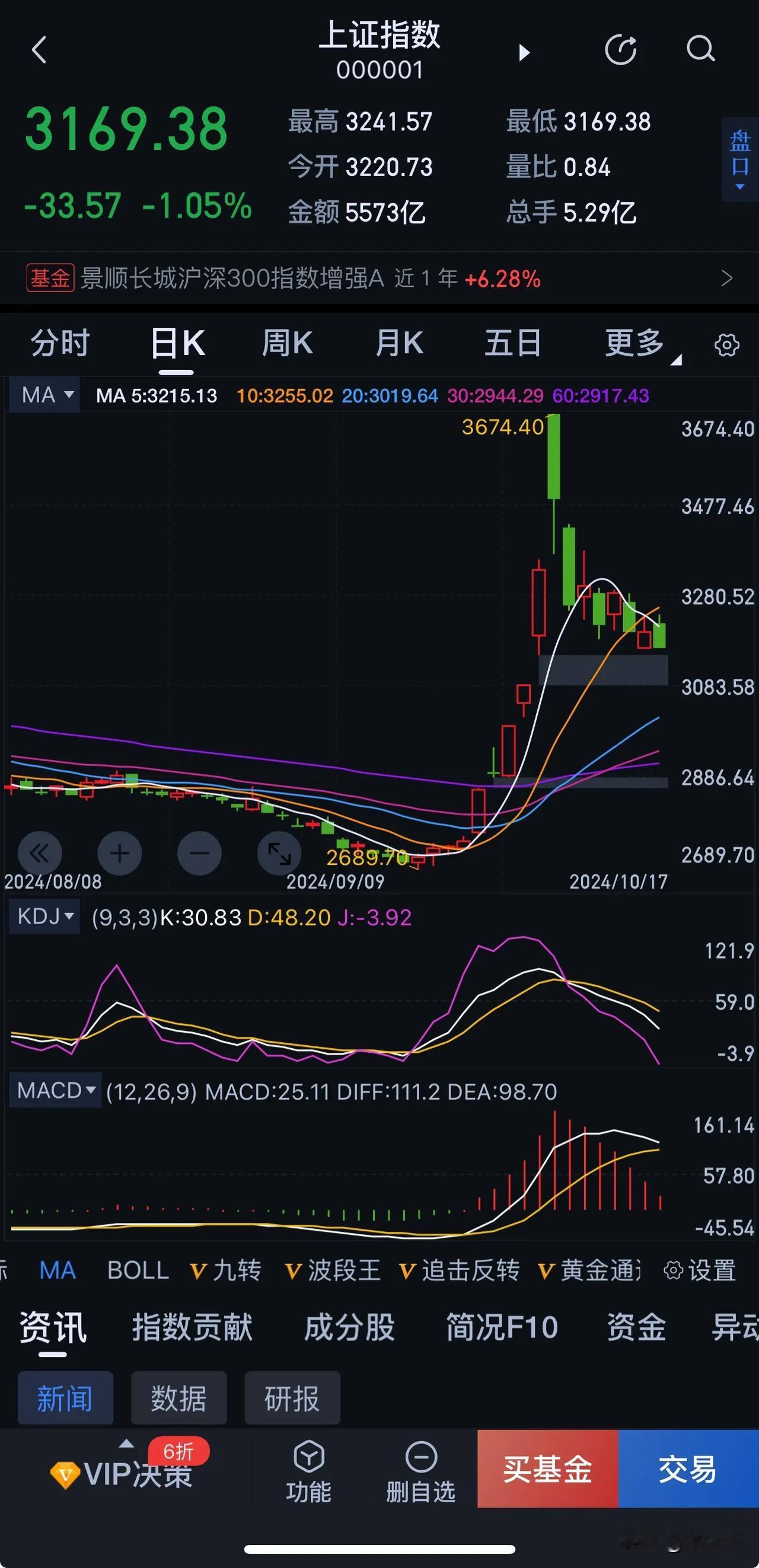Tap the 金额 5573亿 turnover value
This screenshot has width=759, height=1568.
pyautogui.click(x=357, y=212)
